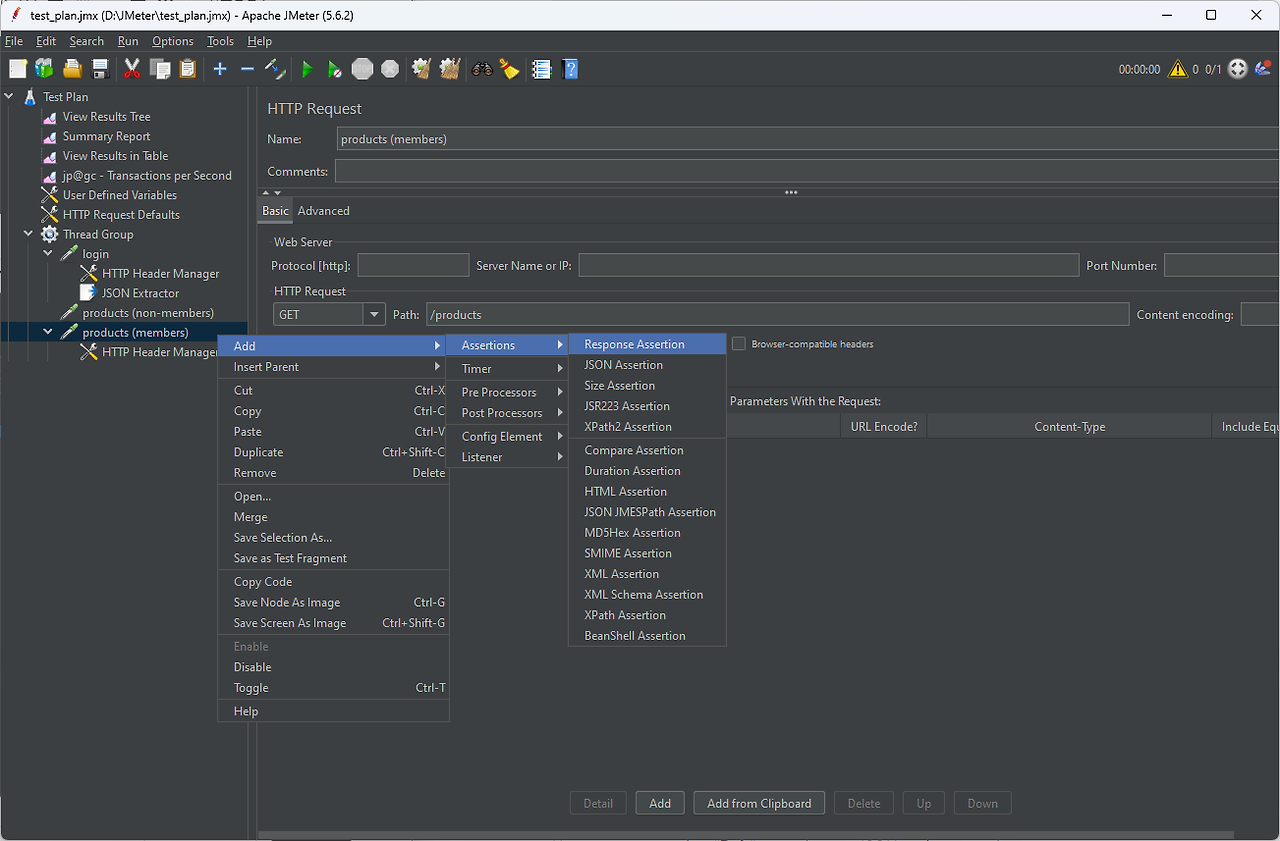Click the New test plan icon
Image resolution: width=1280 pixels, height=841 pixels.
point(18,69)
